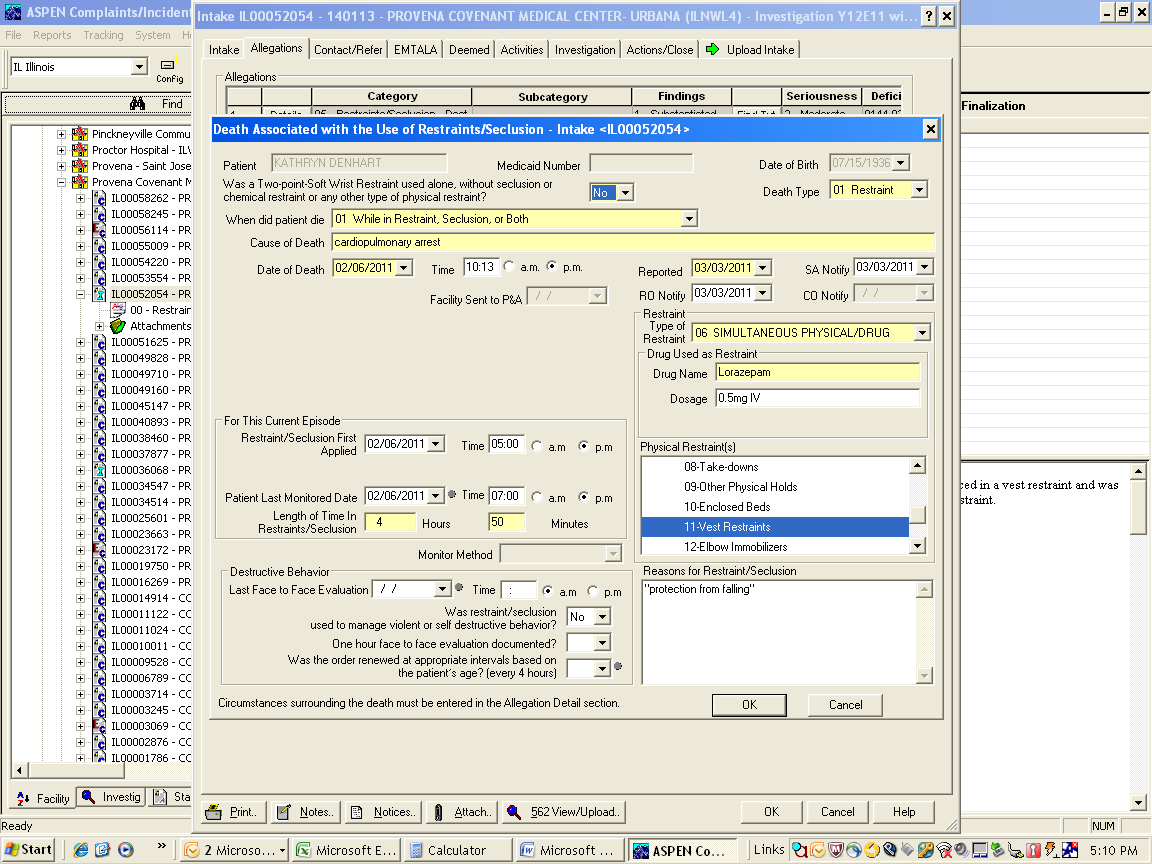This screenshot has height=864, width=1152.
Task: Switch to the Investigation tab
Action: tap(585, 50)
